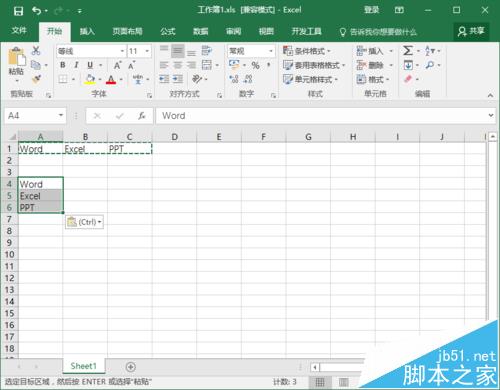Apply red font color
Screen dimensions: 500x390
pos(111,79)
